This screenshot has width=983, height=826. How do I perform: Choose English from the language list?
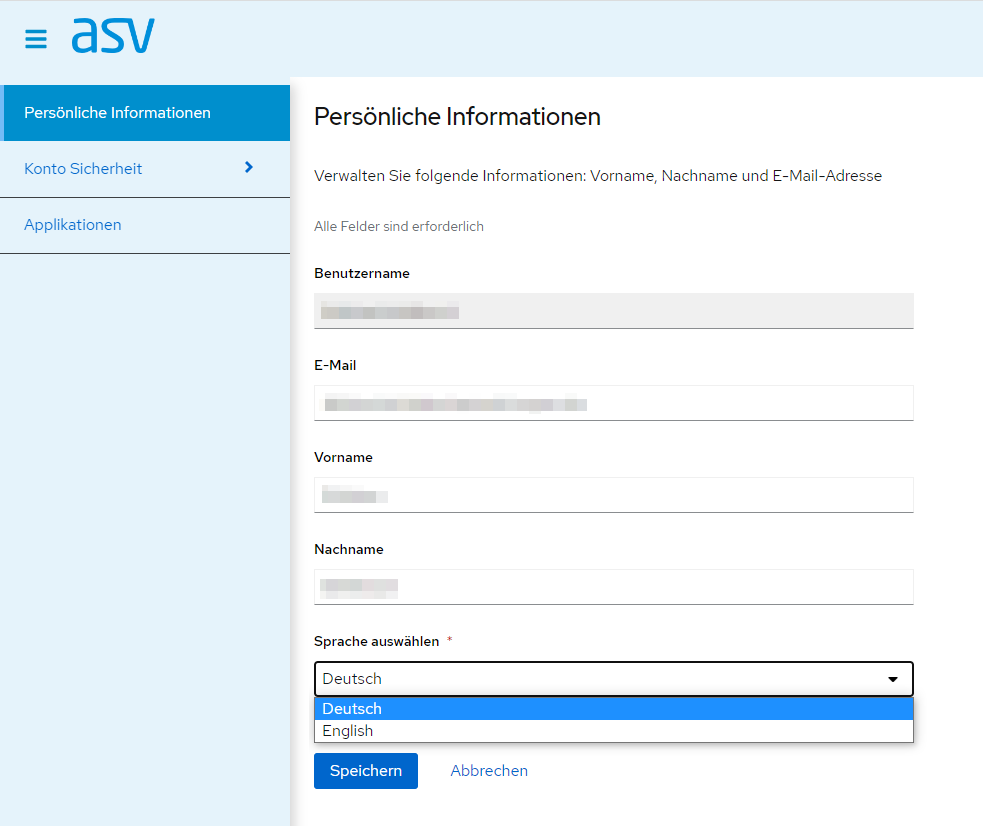click(614, 731)
